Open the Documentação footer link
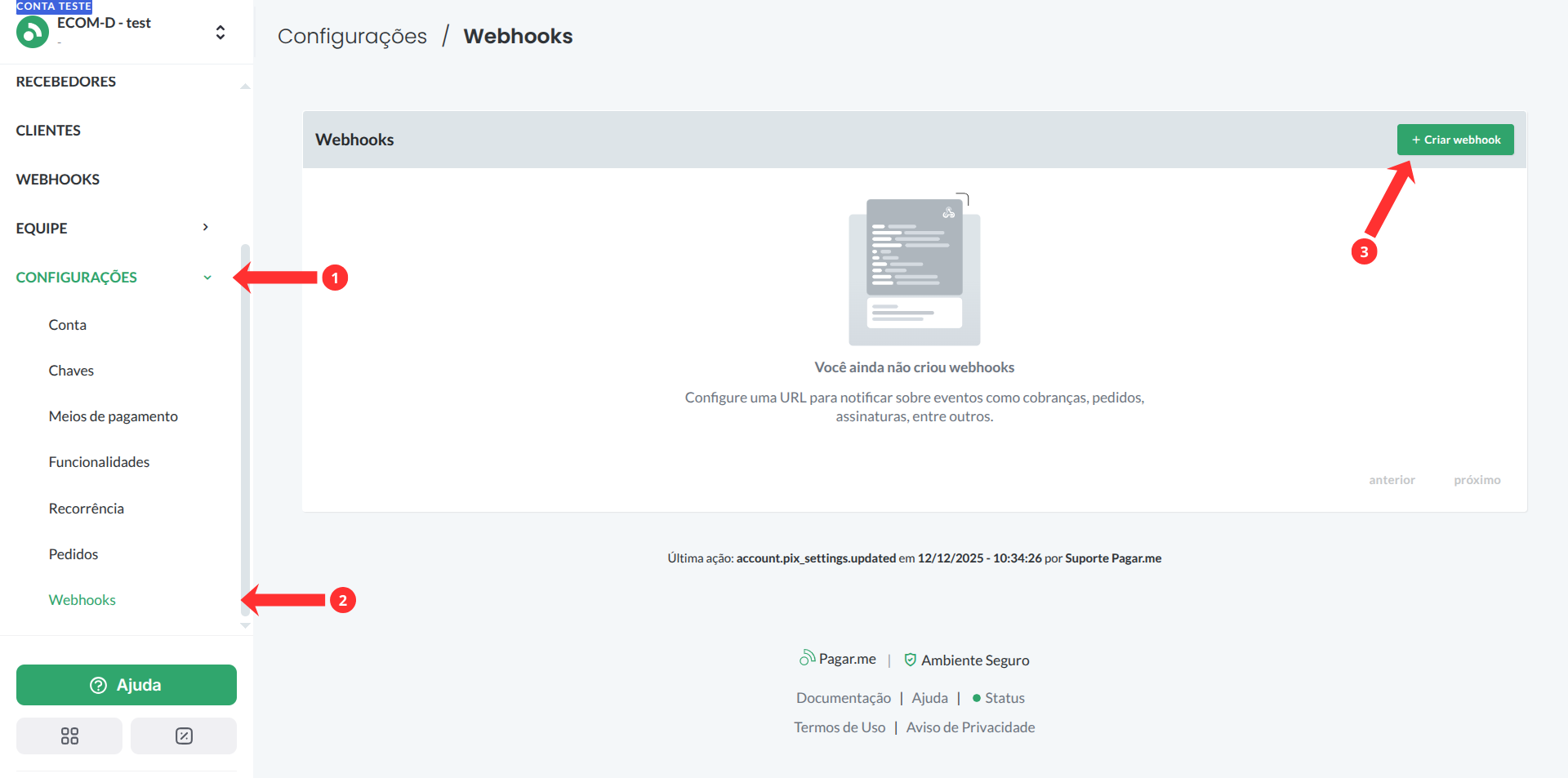 coord(843,698)
